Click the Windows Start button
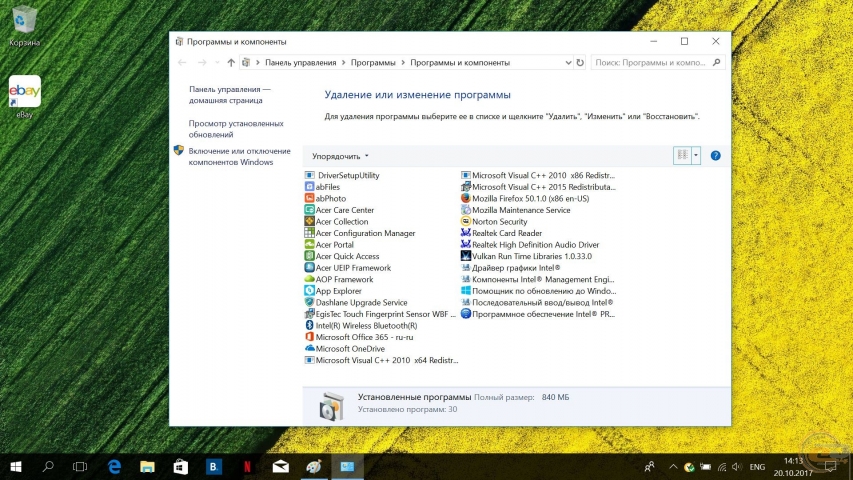 pos(16,466)
